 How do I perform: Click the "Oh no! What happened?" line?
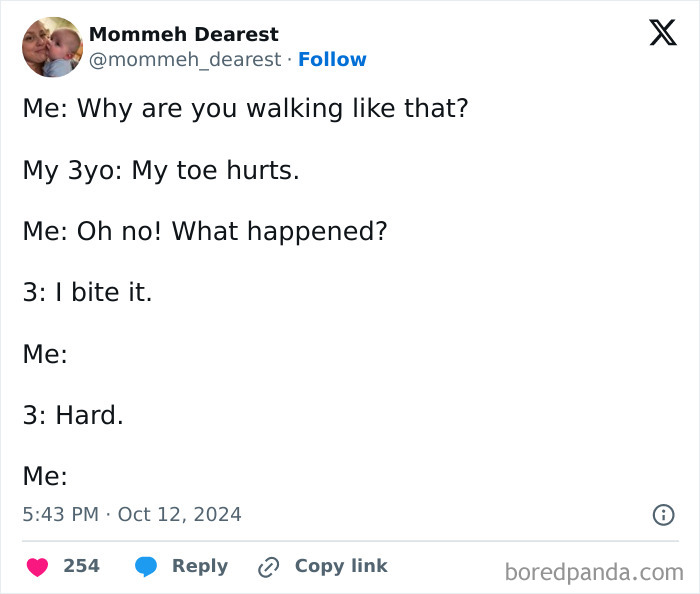(205, 231)
